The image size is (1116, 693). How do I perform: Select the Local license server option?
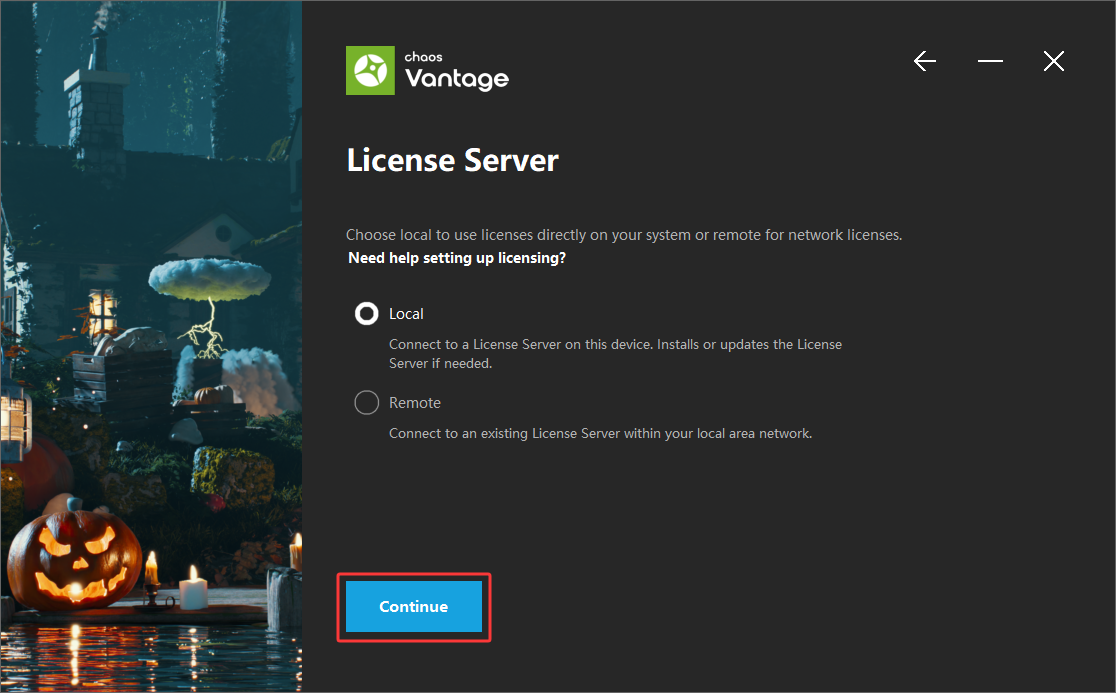367,314
